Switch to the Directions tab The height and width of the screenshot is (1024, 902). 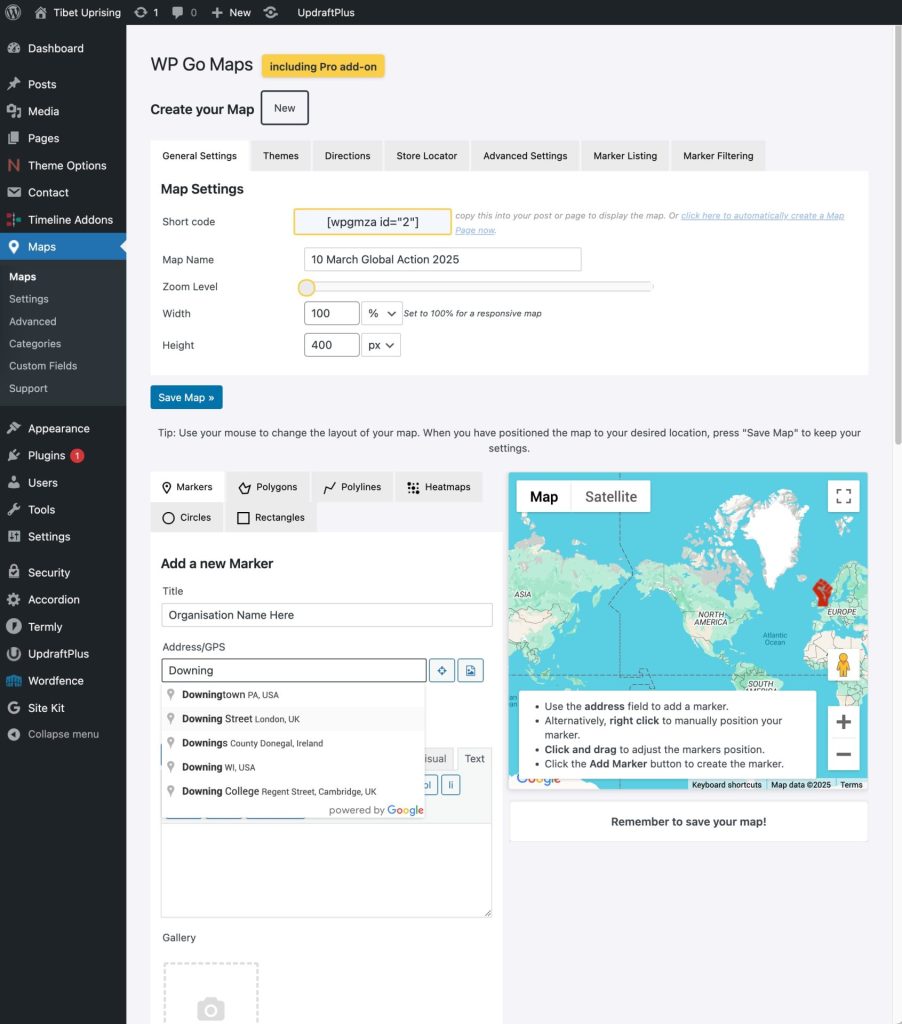(347, 156)
